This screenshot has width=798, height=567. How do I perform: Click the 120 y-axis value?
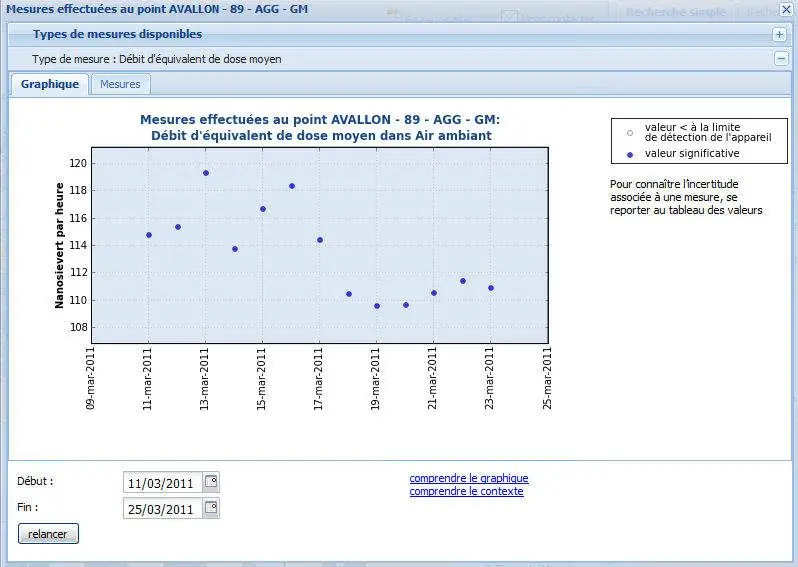pyautogui.click(x=78, y=163)
